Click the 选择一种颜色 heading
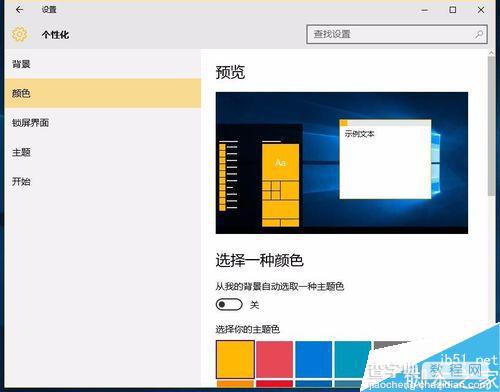This screenshot has height=392, width=500. point(259,260)
